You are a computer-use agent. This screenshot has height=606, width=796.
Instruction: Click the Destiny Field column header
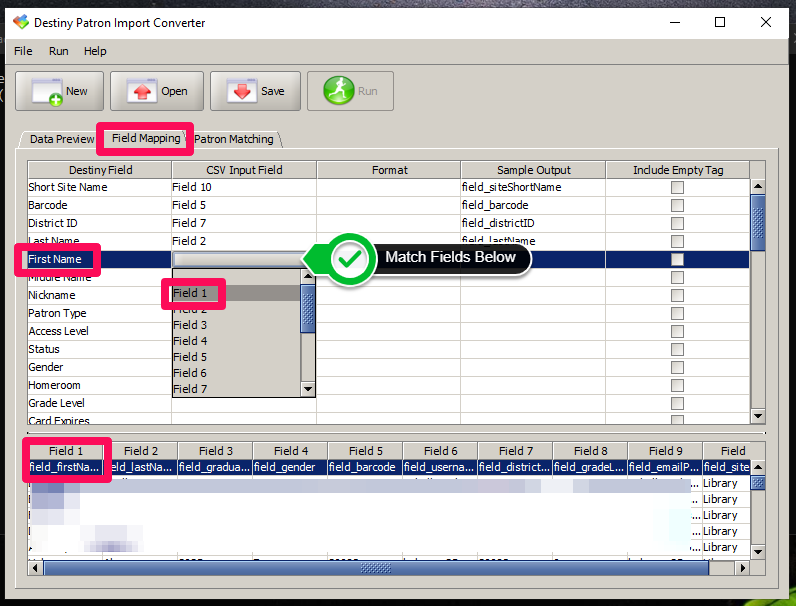click(x=100, y=170)
